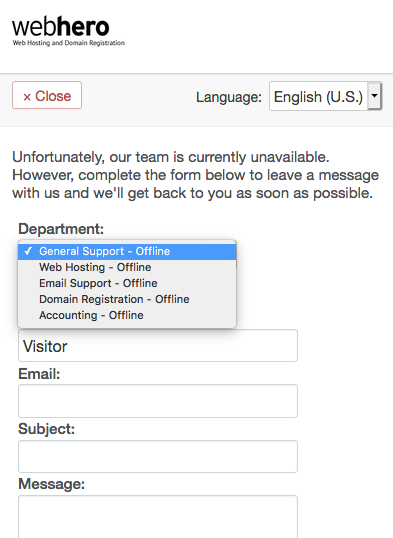This screenshot has width=393, height=538.
Task: Click the Email field label
Action: 39,374
